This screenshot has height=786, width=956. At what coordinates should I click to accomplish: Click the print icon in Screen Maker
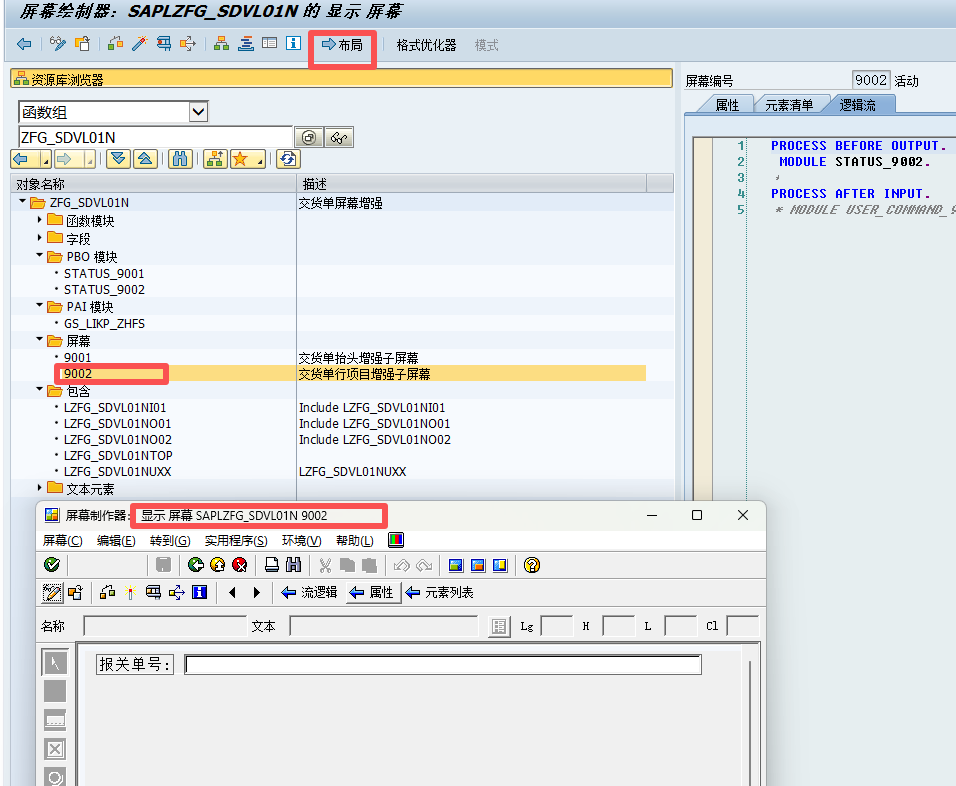point(272,565)
